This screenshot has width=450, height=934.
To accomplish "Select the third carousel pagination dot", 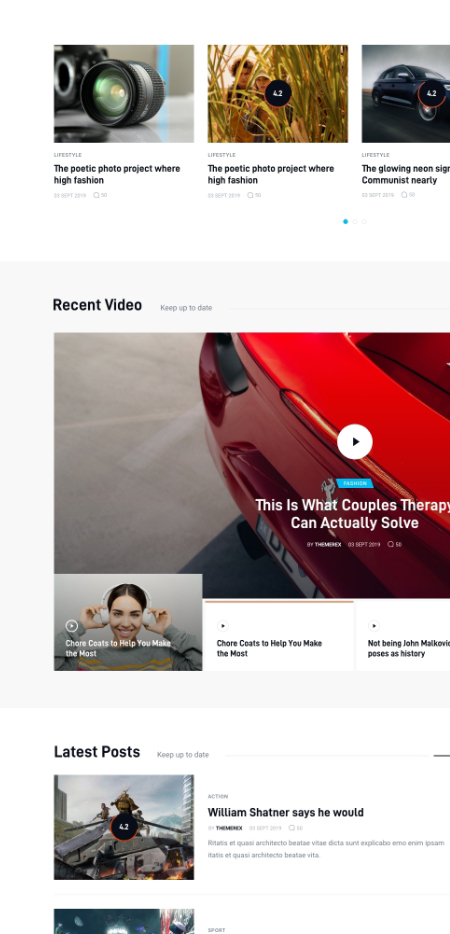I will pyautogui.click(x=364, y=222).
